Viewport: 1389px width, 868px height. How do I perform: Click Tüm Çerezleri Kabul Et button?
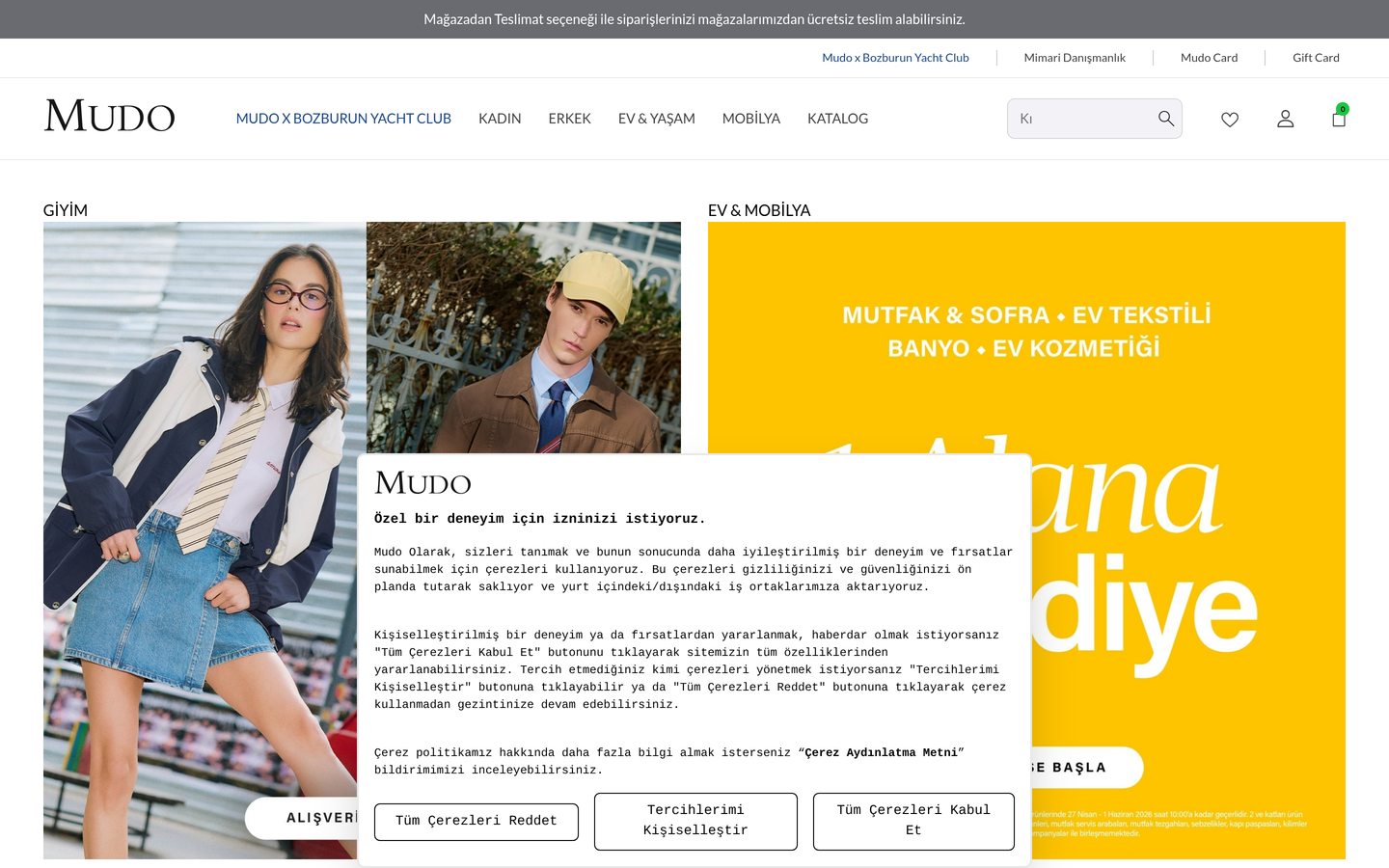(x=913, y=822)
